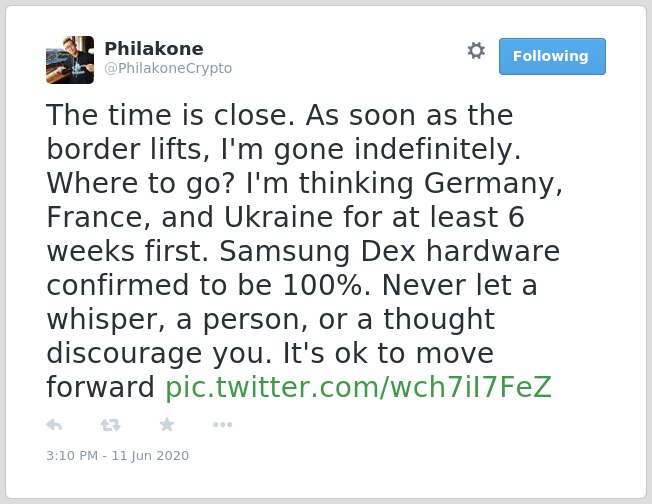The height and width of the screenshot is (504, 652).
Task: Favorite the tweet with the star icon
Action: (x=167, y=424)
